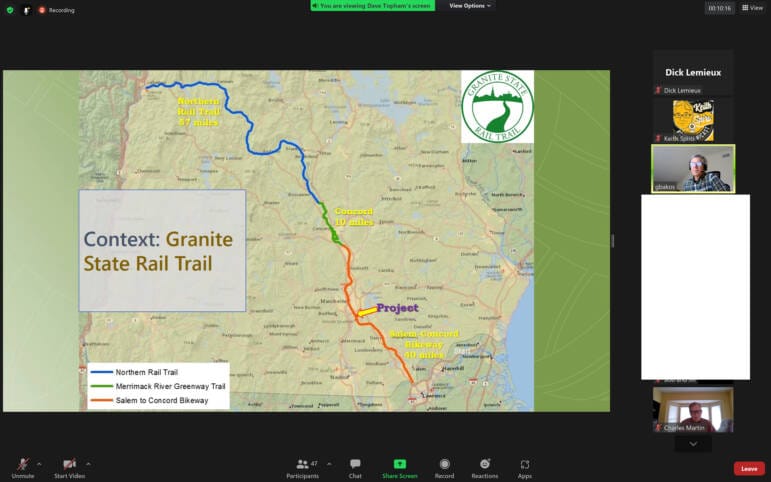Click the green encryption shield icon
This screenshot has width=771, height=482.
[x=10, y=10]
